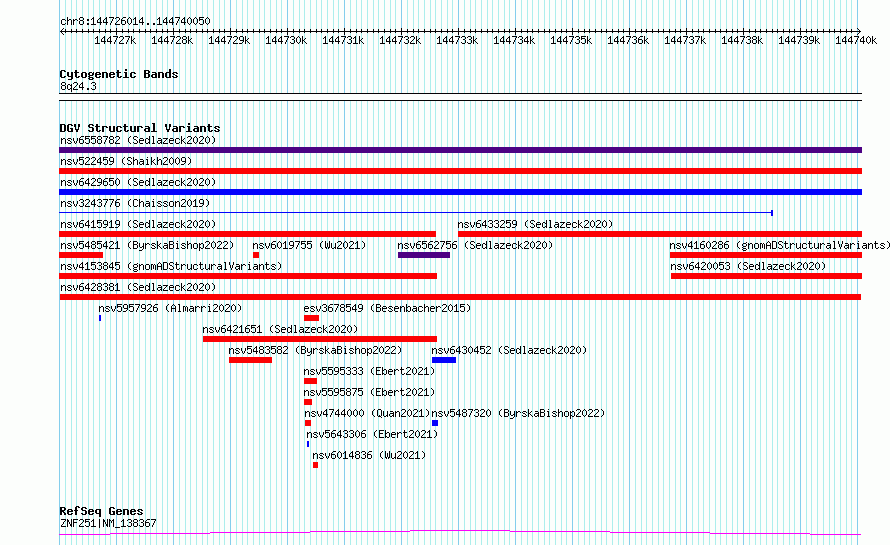Open nsv6430452 (Sedlazeck2020) variant label
Screen dimensions: 890x545
pyautogui.click(x=509, y=350)
